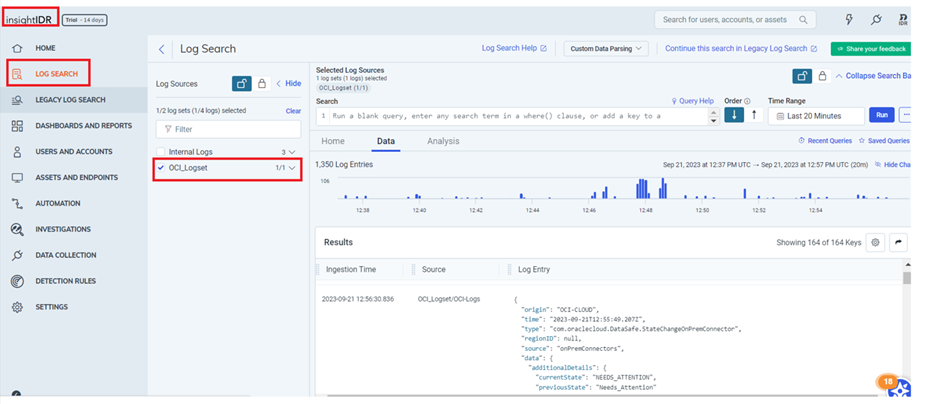Click the log sources Filter field
This screenshot has height=404, width=925.
coord(228,129)
